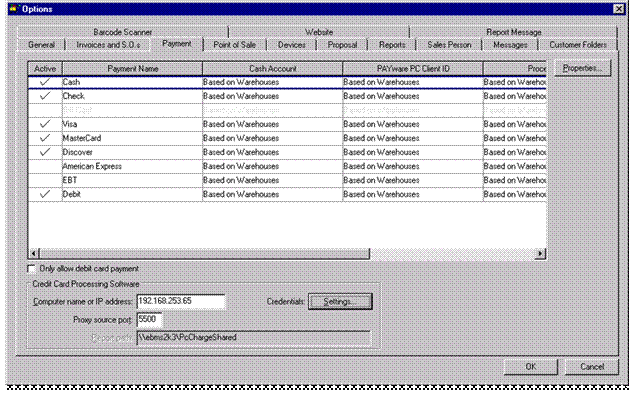This screenshot has height=394, width=634.
Task: Switch to the Reports tab
Action: (x=392, y=44)
